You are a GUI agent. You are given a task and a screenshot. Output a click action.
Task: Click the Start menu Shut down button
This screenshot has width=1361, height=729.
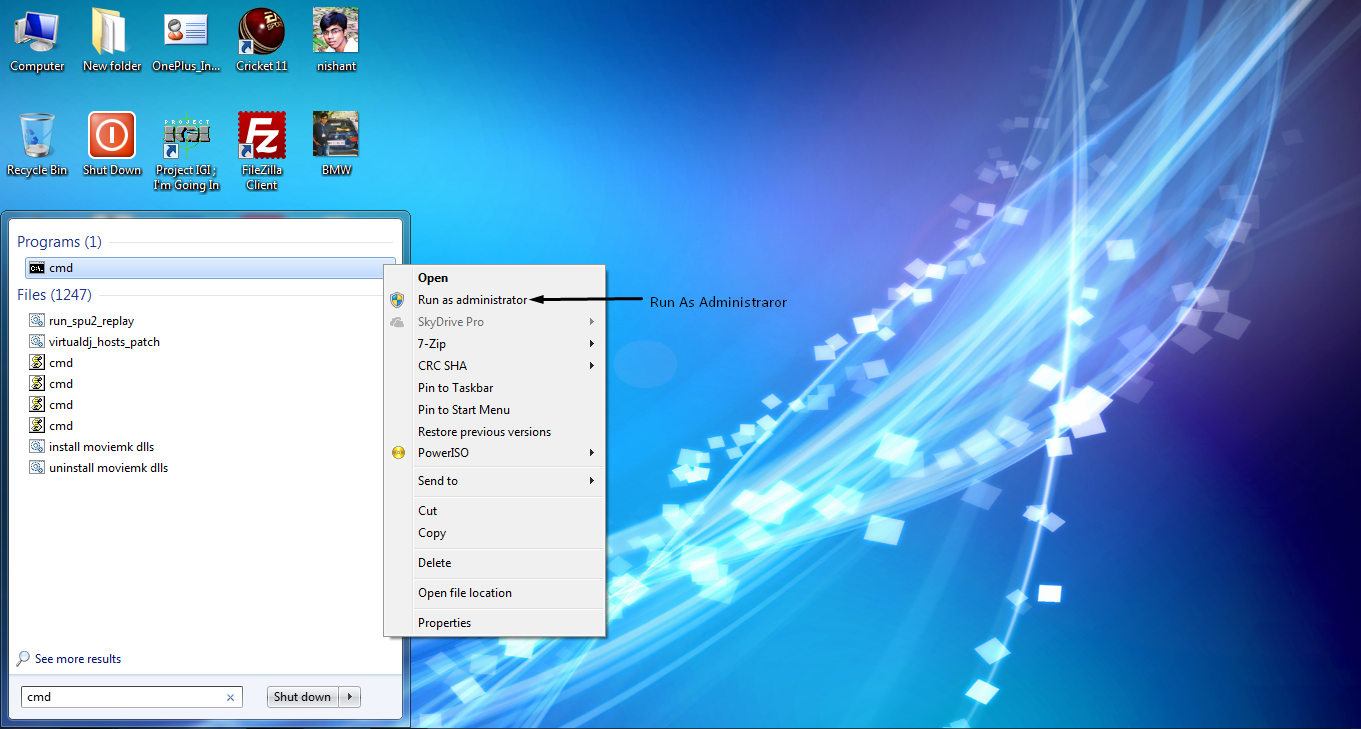tap(302, 697)
